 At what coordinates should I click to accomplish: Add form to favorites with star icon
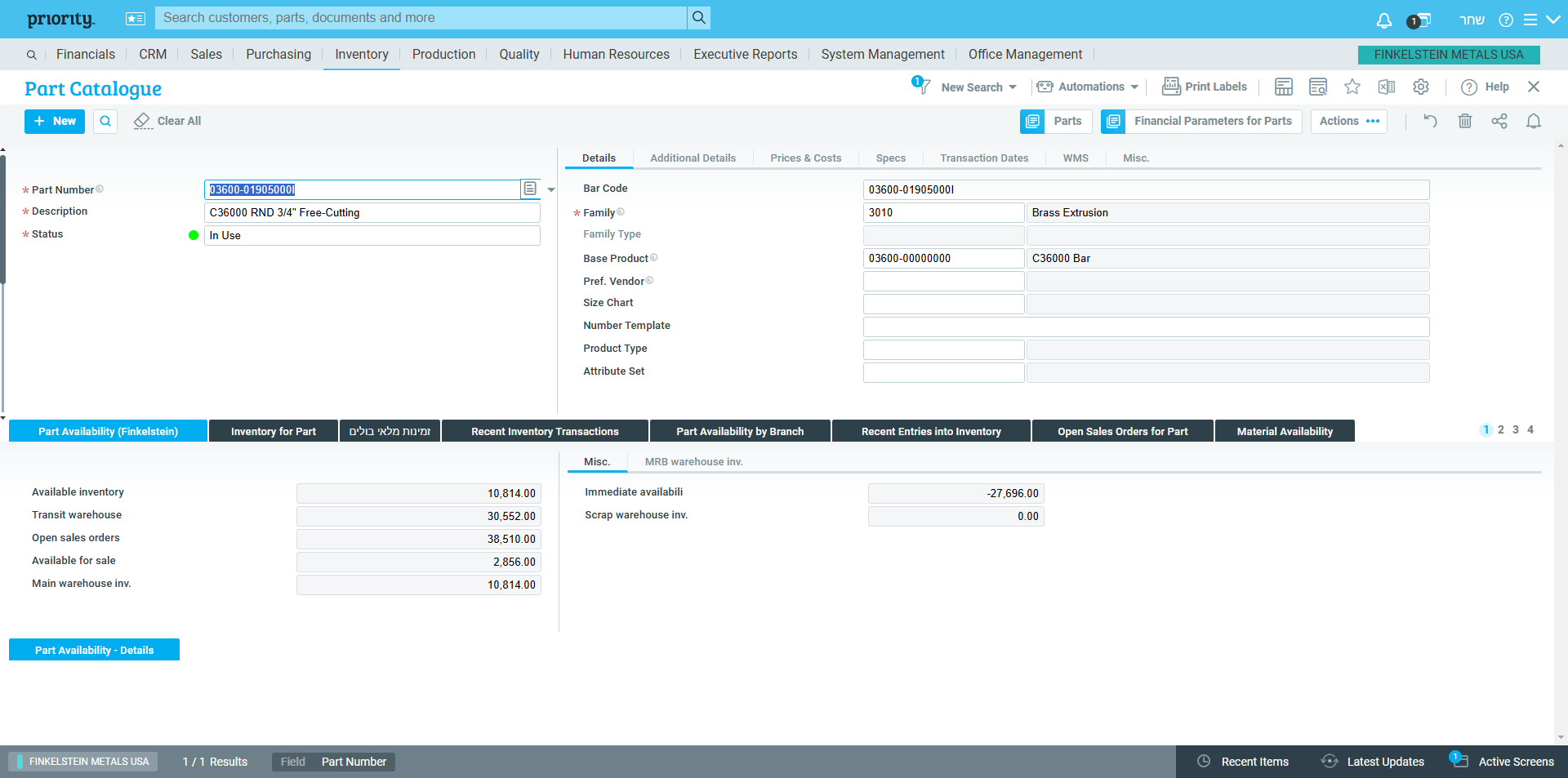click(1352, 87)
